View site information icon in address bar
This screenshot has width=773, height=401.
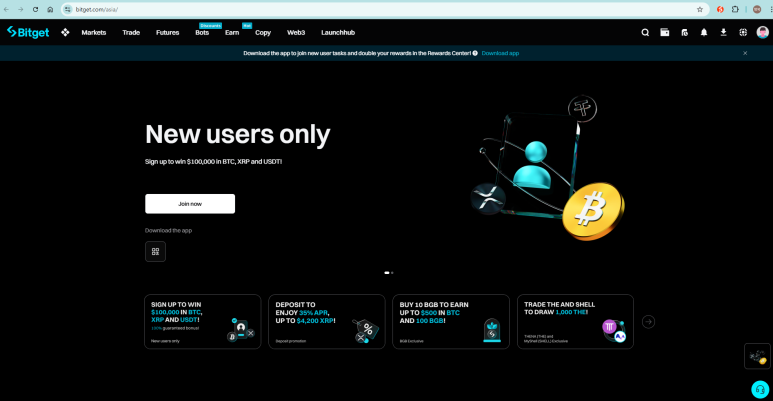[x=68, y=9]
